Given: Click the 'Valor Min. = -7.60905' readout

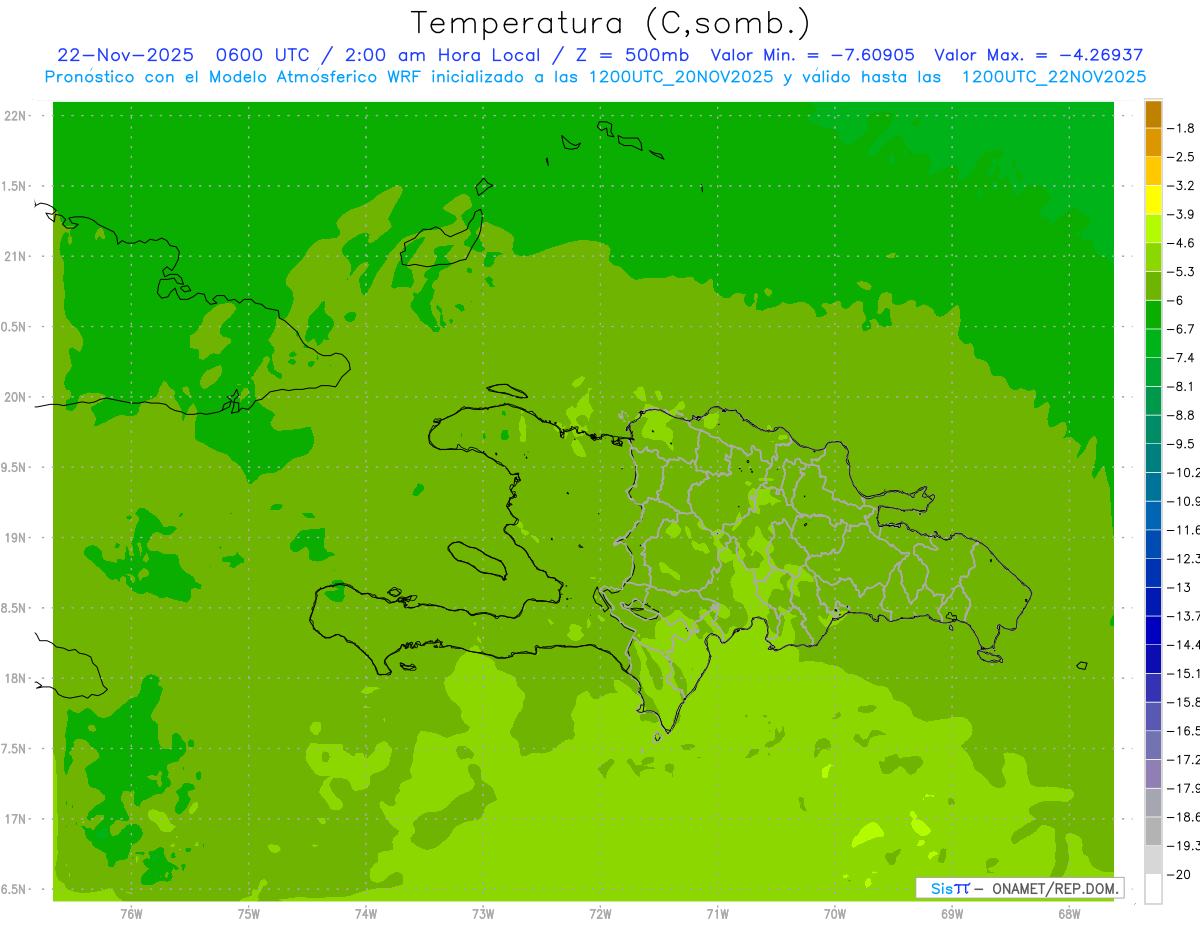Looking at the screenshot, I should (812, 55).
